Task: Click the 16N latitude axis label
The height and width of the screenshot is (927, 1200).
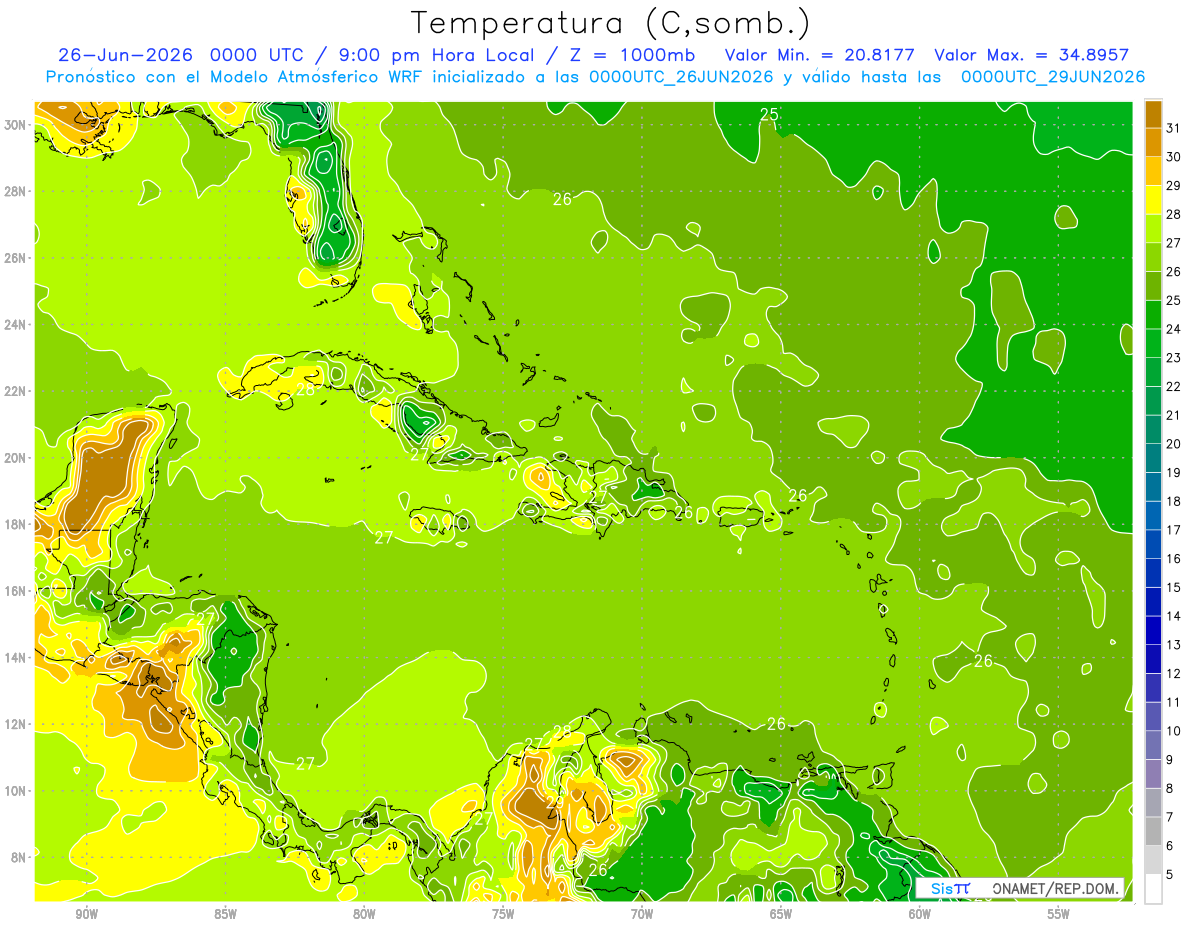Action: (15, 591)
